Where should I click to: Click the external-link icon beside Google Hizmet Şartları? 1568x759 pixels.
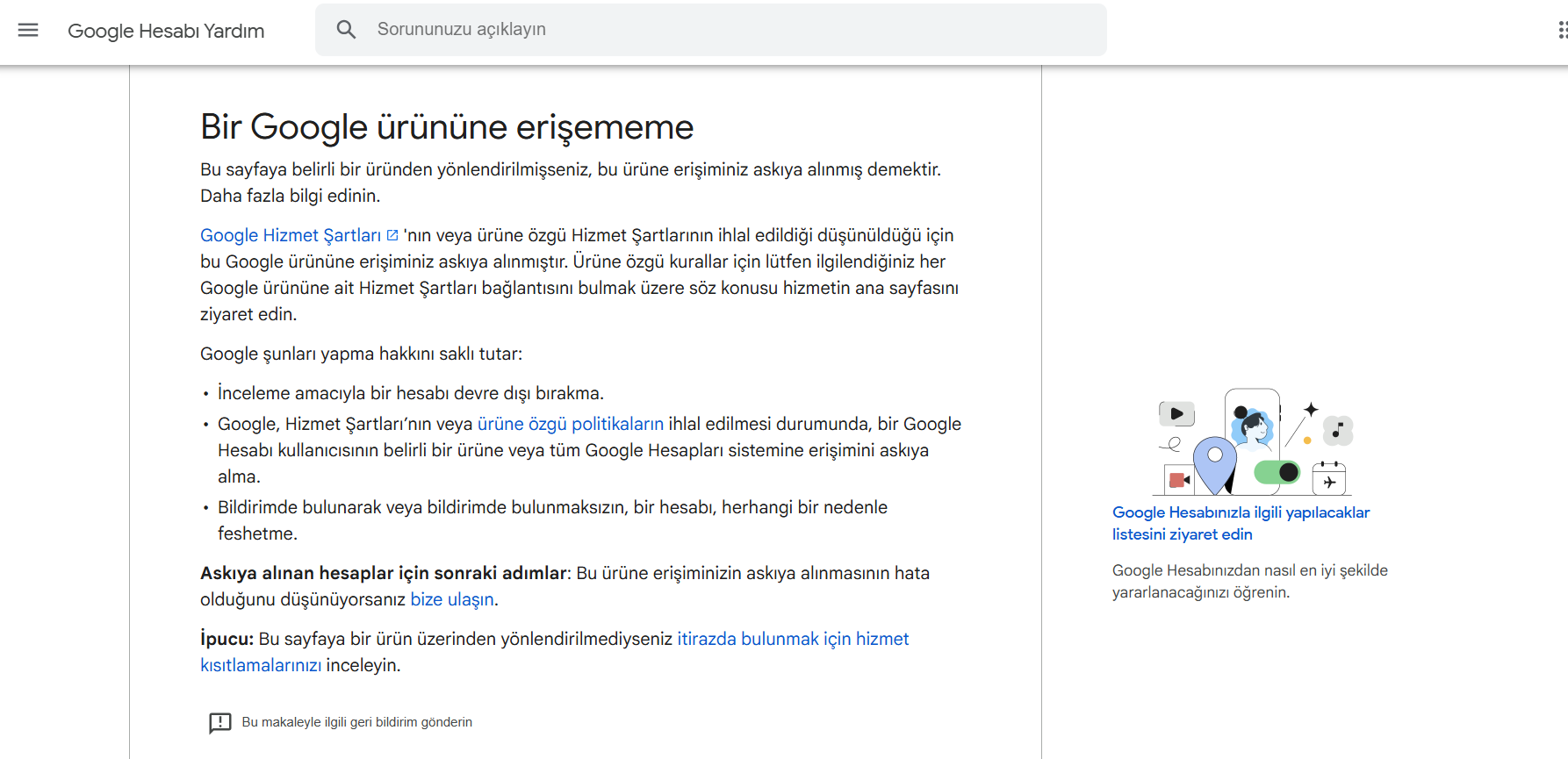392,235
